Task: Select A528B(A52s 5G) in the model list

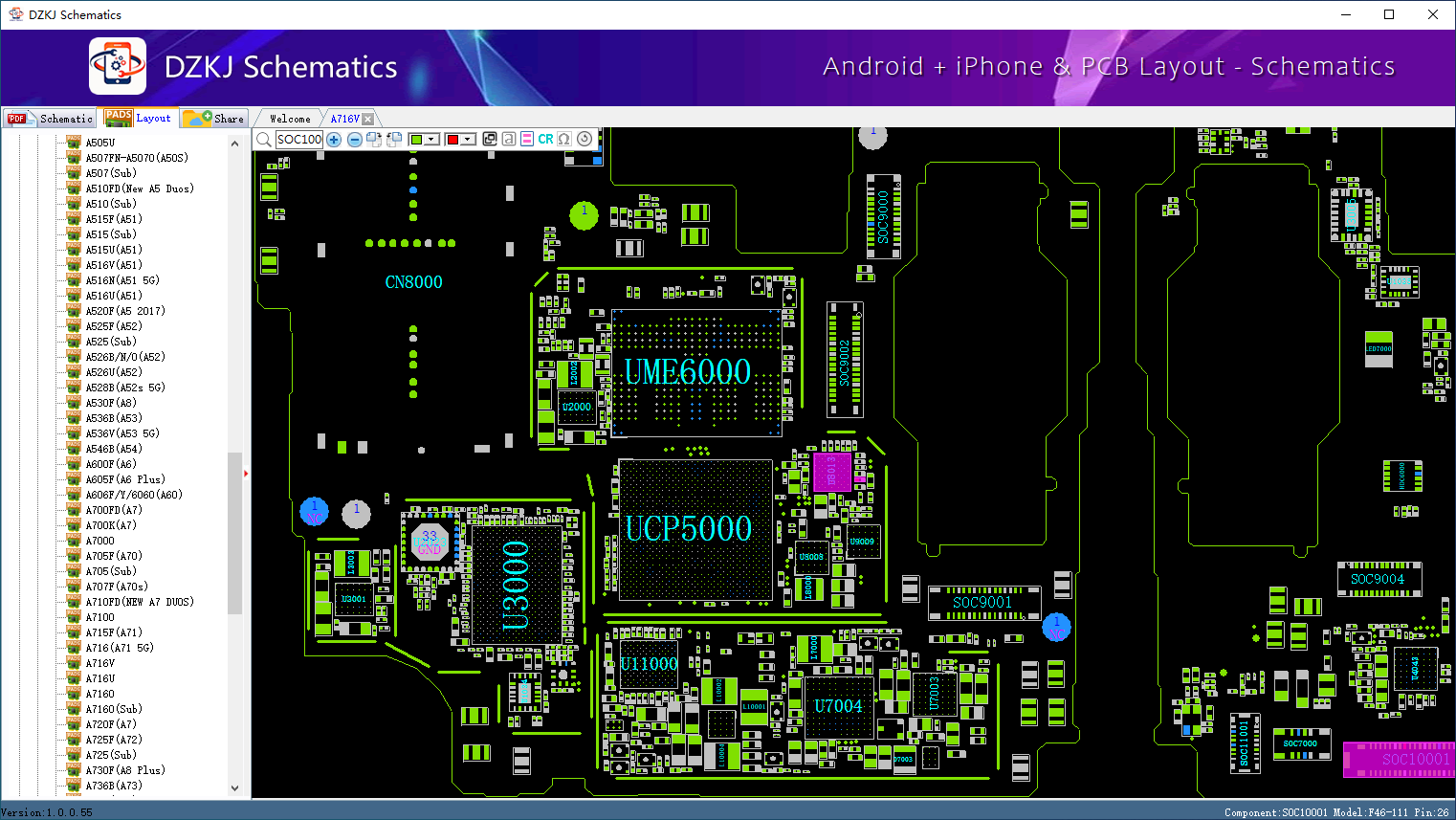Action: (x=125, y=388)
